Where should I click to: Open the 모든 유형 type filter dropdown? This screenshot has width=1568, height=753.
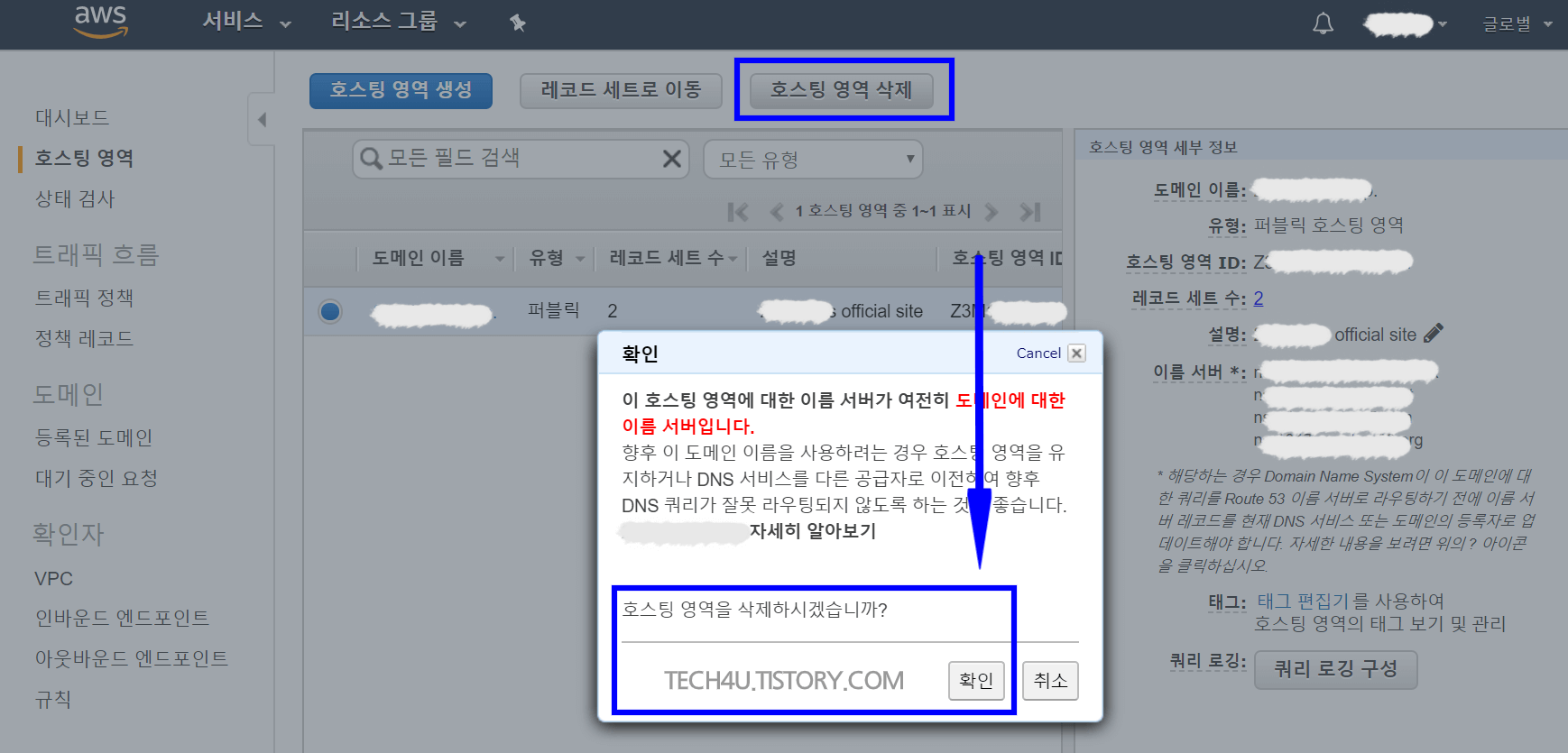(813, 160)
